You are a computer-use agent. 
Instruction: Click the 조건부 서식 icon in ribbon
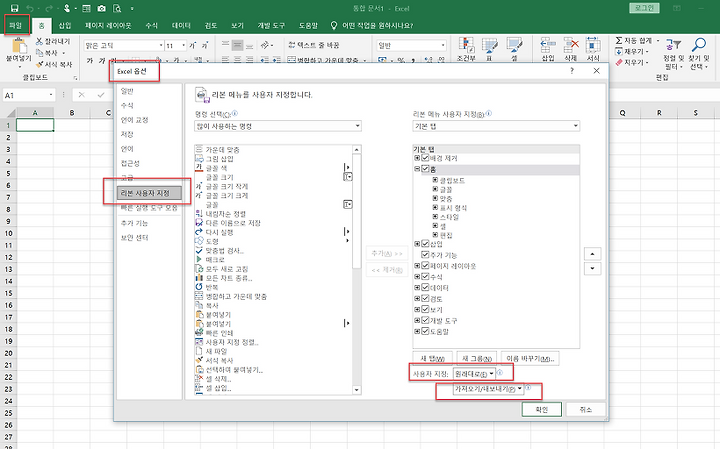(x=466, y=45)
